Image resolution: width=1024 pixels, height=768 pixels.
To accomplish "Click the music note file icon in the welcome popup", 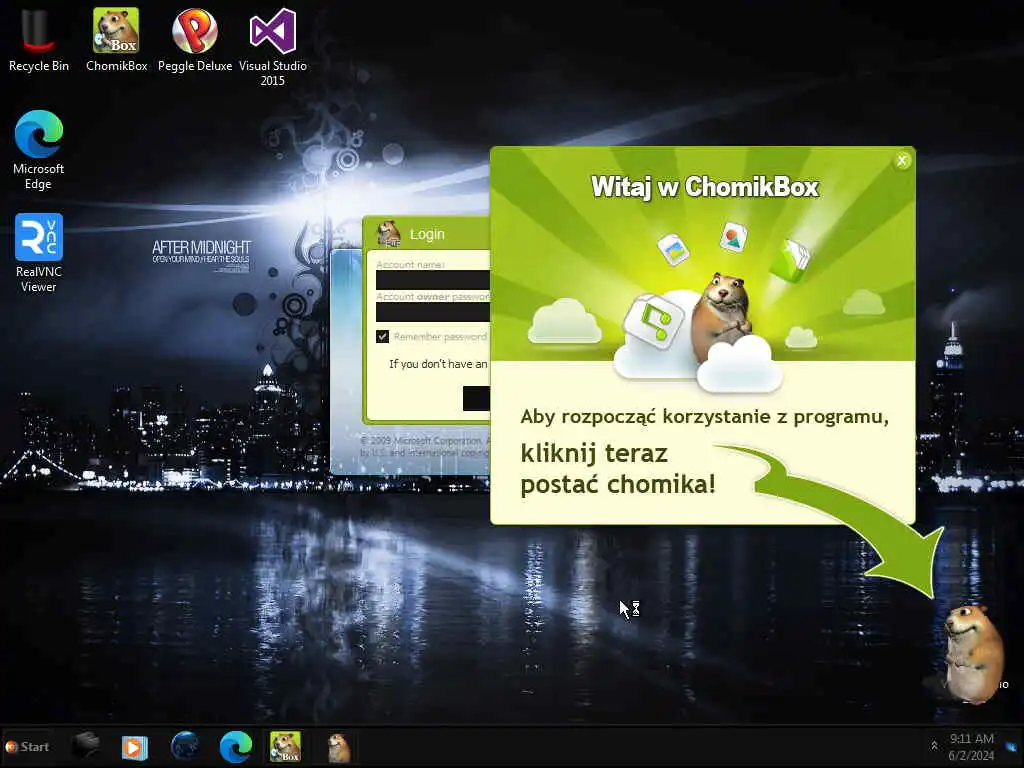I will coord(653,320).
